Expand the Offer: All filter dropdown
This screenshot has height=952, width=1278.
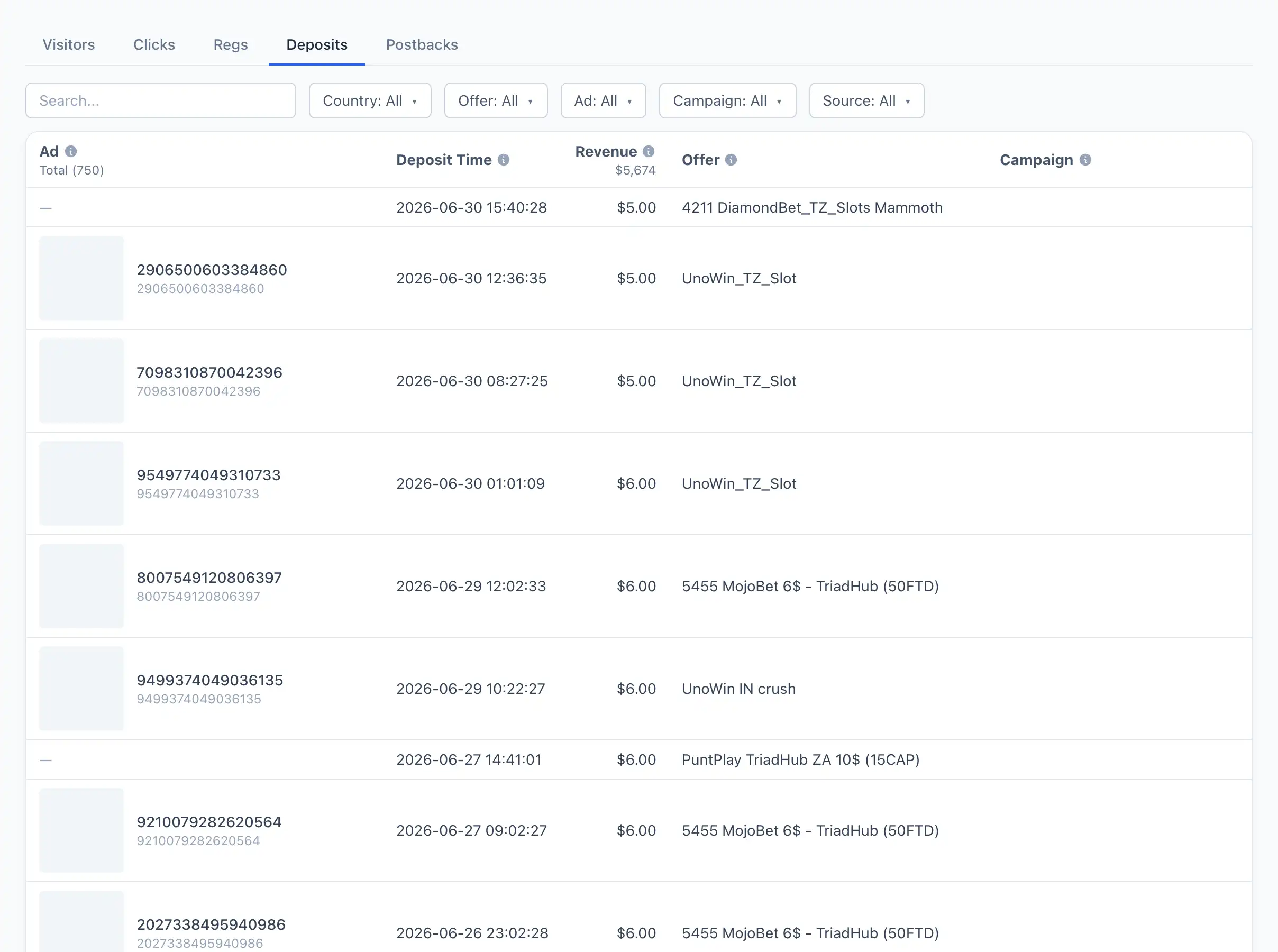click(x=496, y=101)
